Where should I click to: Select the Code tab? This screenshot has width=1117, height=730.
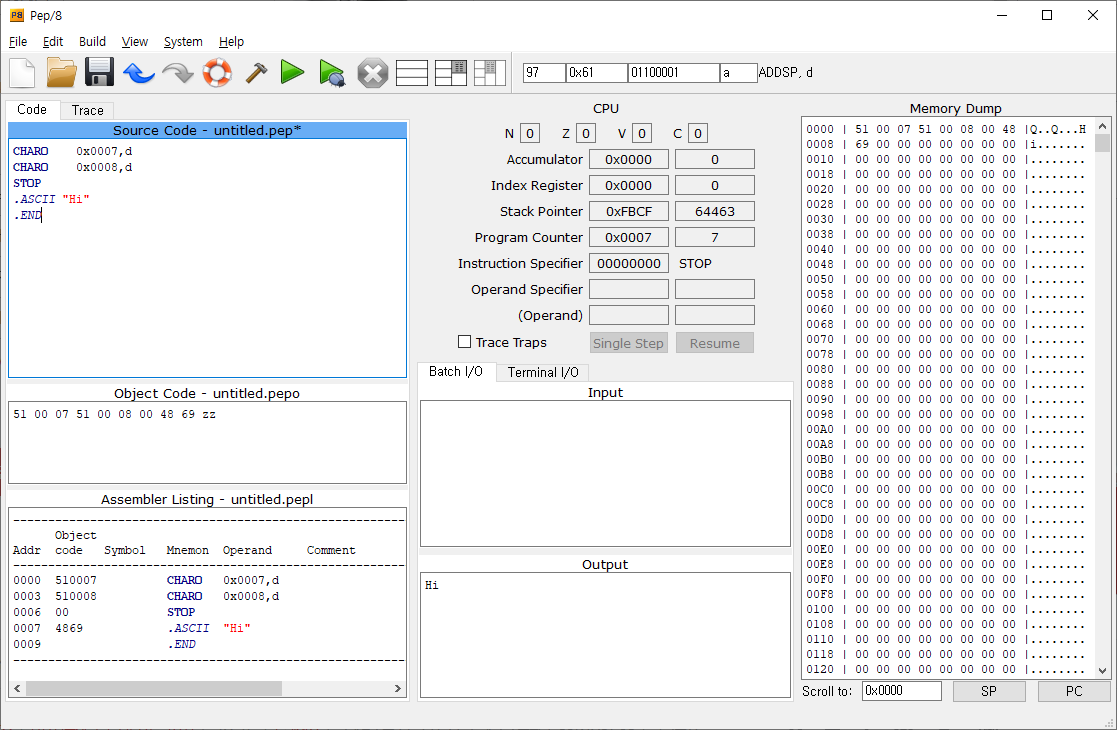(32, 110)
